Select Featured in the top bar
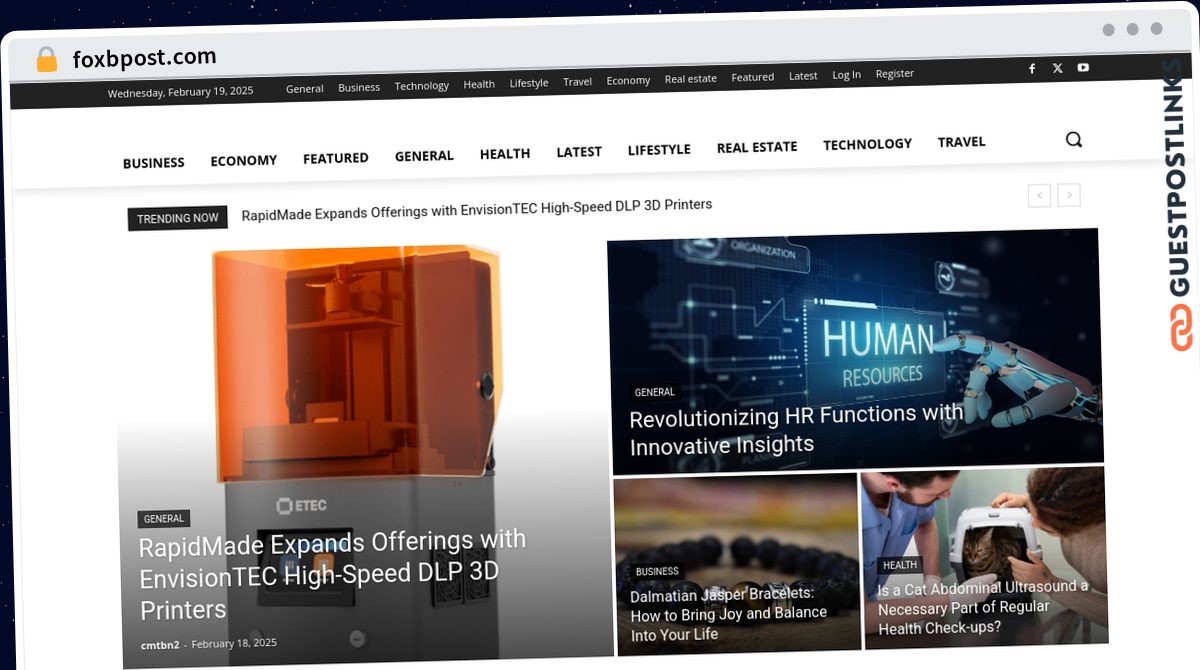Screen dimensions: 1200x670 point(753,77)
